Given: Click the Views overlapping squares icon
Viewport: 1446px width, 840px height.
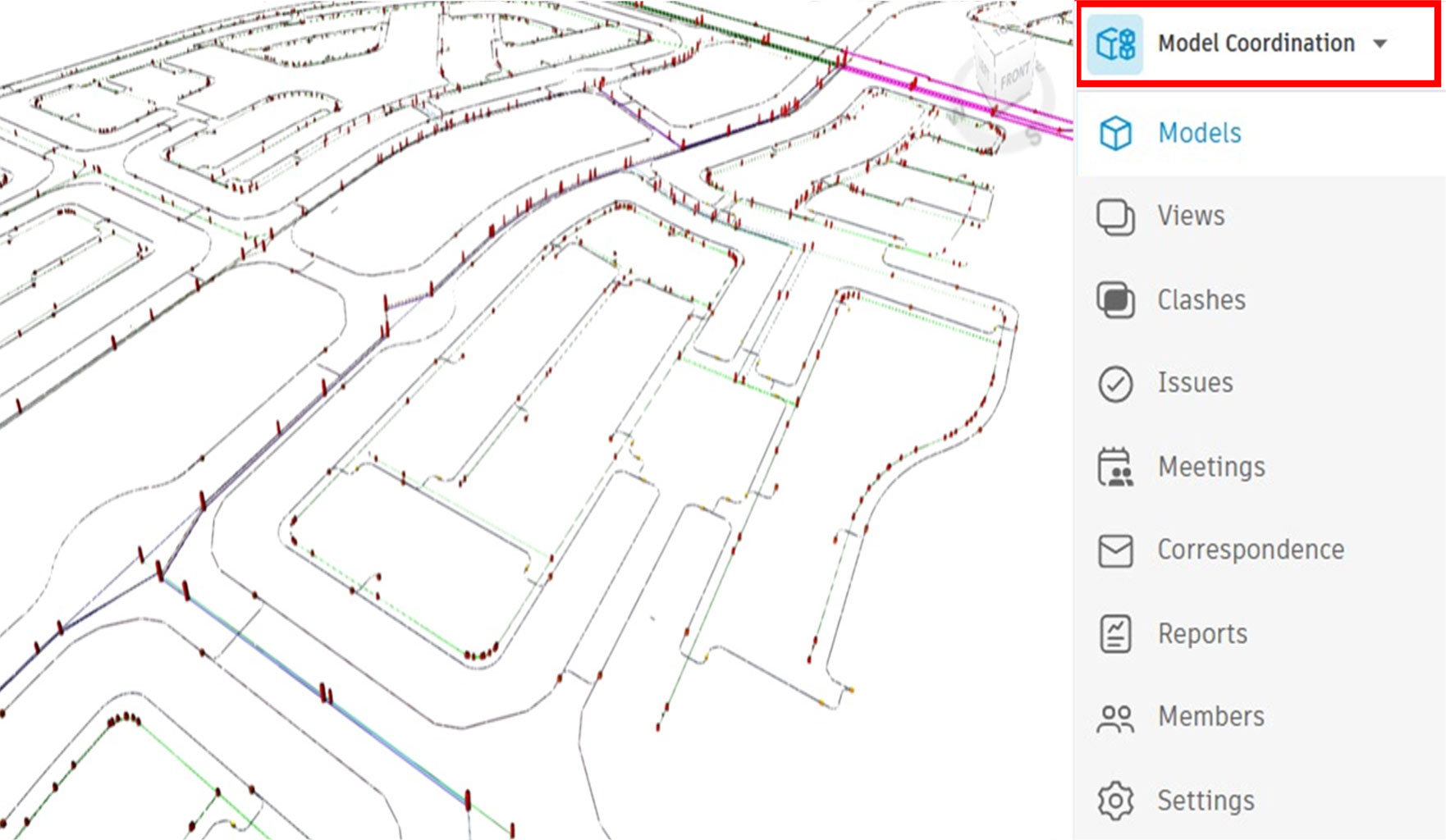Looking at the screenshot, I should point(1115,217).
